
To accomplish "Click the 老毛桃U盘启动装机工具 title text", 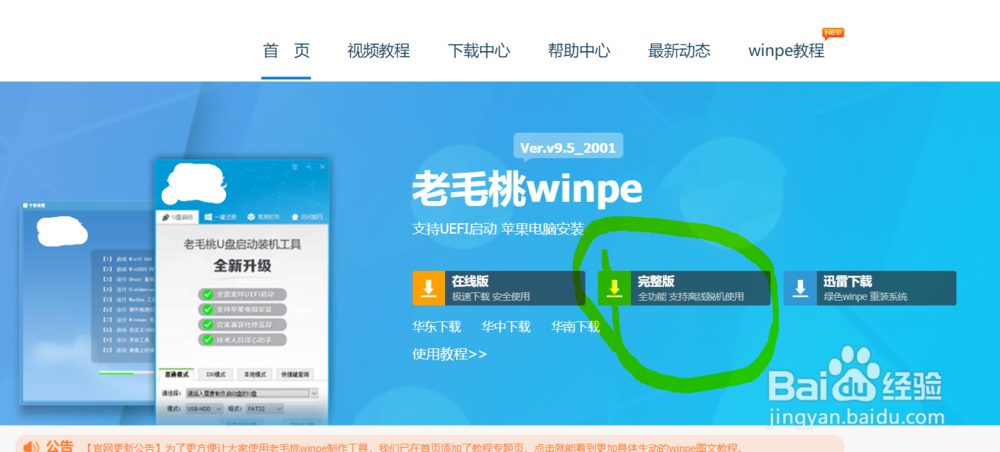I will 242,244.
